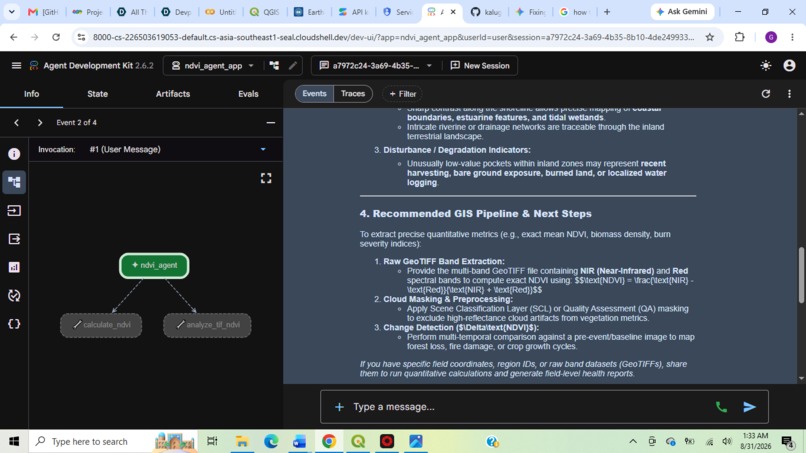Switch to the Artifacts tab
Image resolution: width=806 pixels, height=453 pixels.
pyautogui.click(x=173, y=94)
